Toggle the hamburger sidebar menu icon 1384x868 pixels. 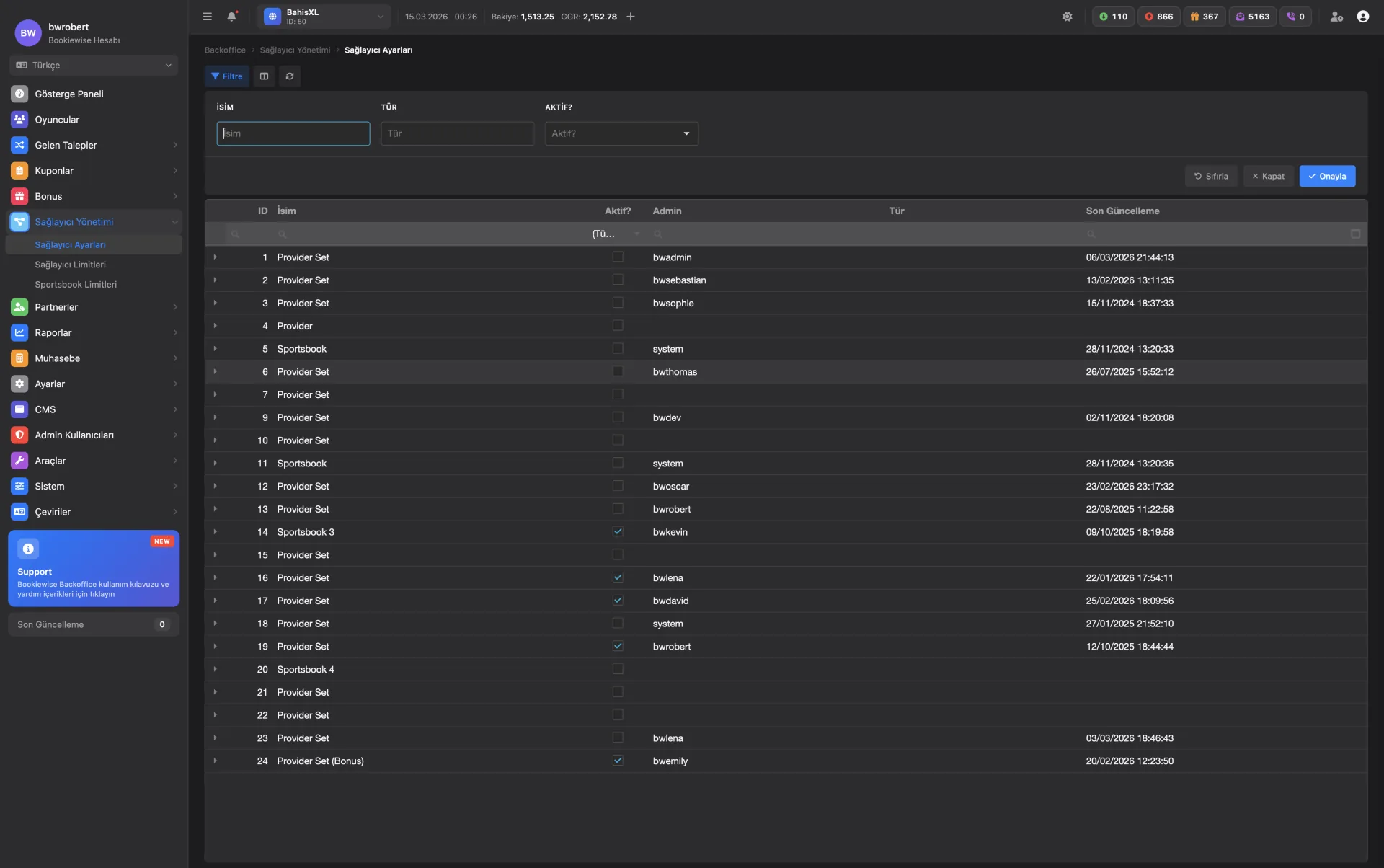(207, 17)
